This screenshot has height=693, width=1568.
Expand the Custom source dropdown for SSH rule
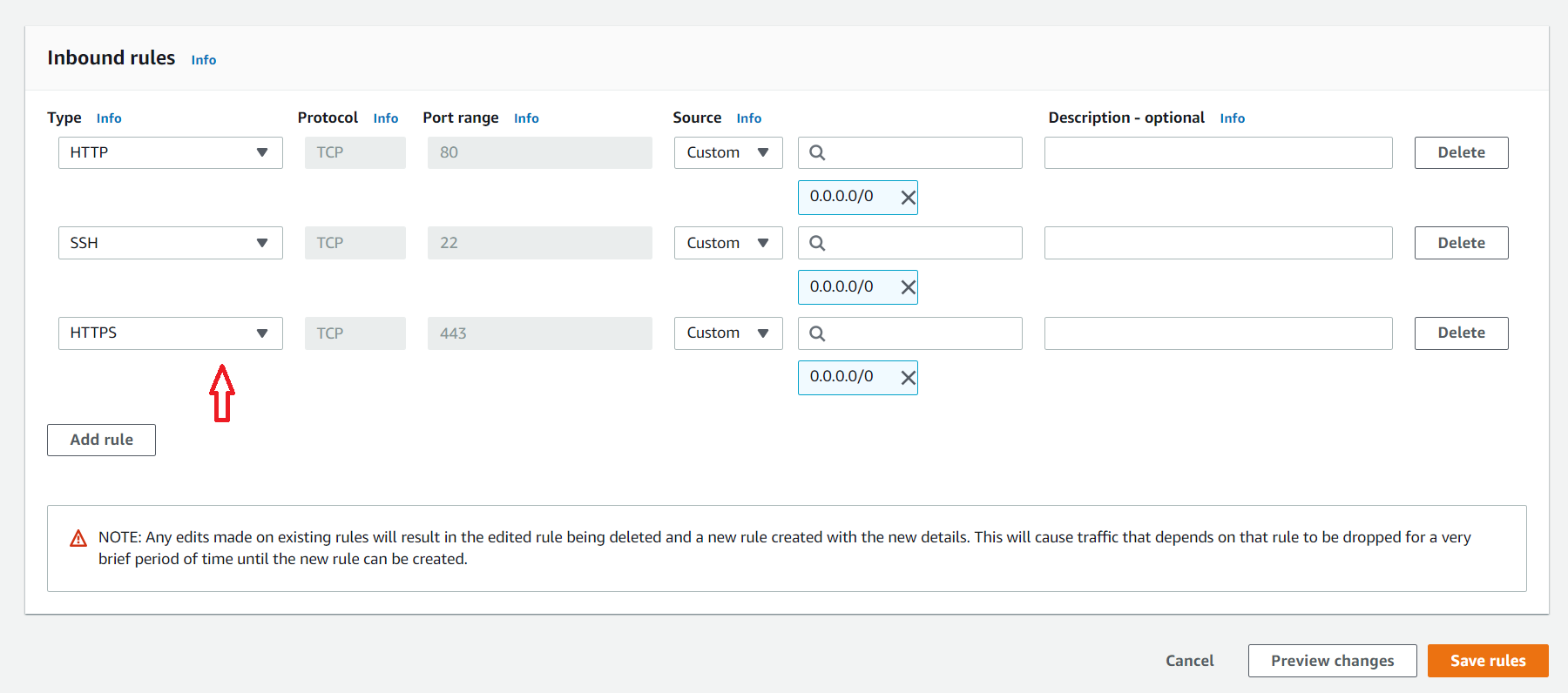click(x=728, y=243)
